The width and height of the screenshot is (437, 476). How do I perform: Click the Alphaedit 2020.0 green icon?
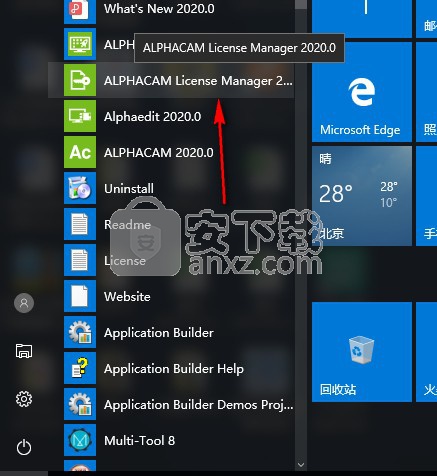80,116
